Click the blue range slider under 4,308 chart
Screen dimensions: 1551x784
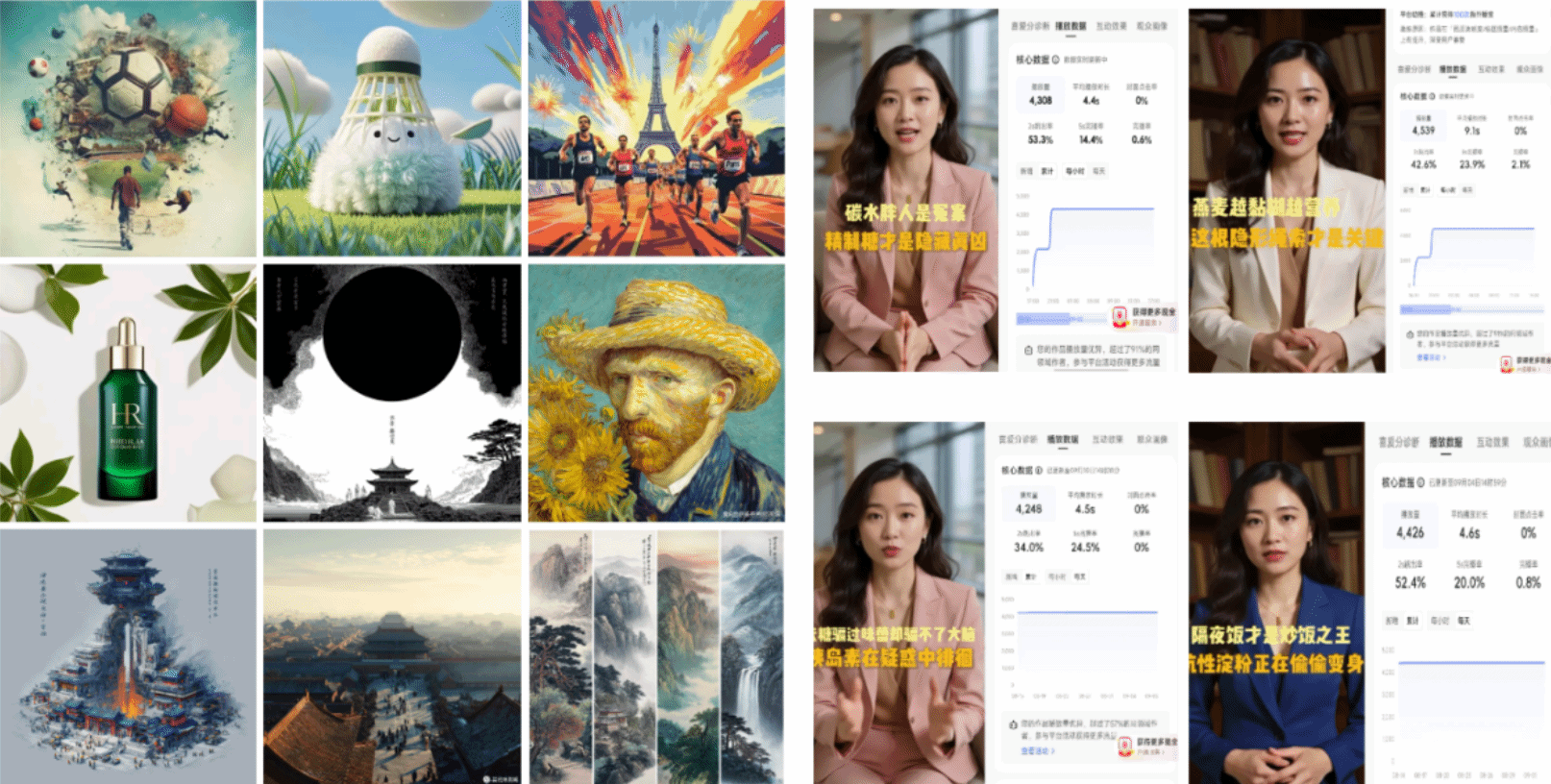[1063, 318]
